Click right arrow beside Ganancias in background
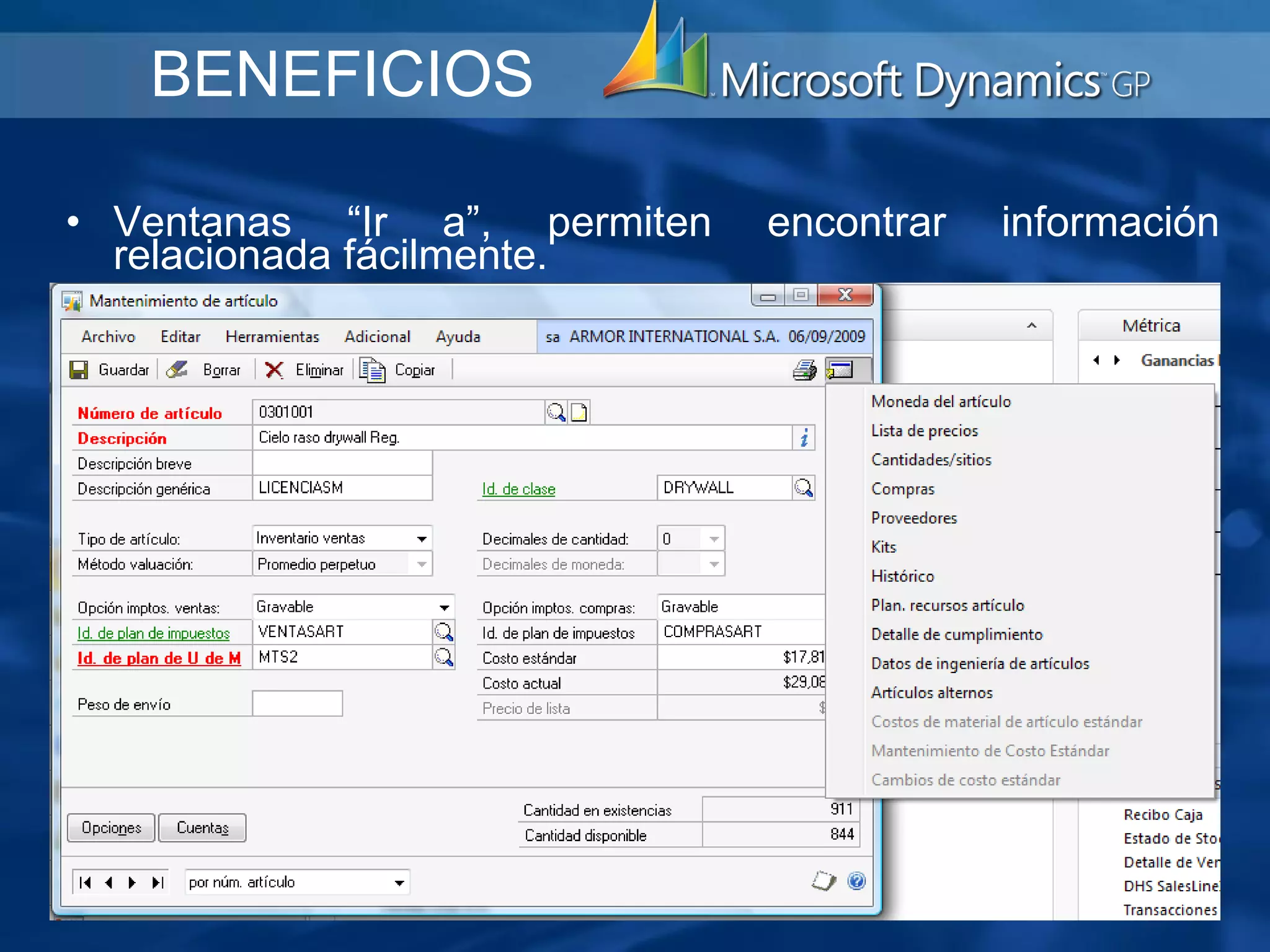Image resolution: width=1270 pixels, height=952 pixels. coord(1117,360)
